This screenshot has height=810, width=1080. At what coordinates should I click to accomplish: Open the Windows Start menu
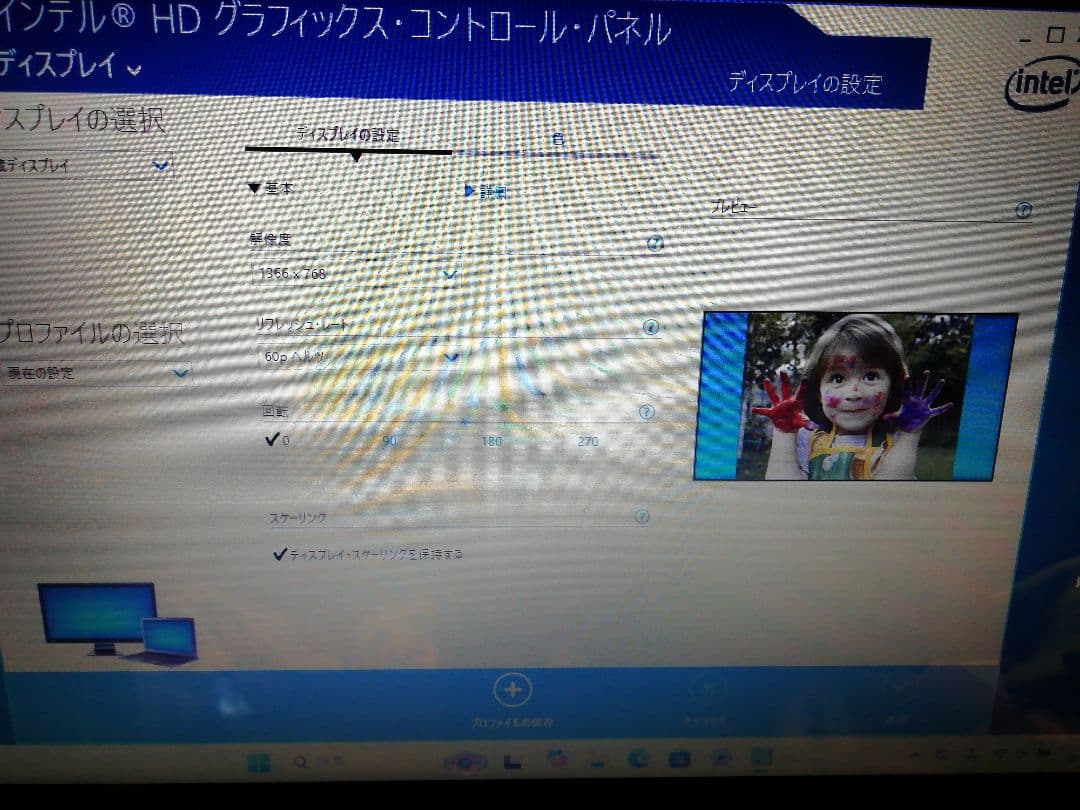pyautogui.click(x=259, y=762)
